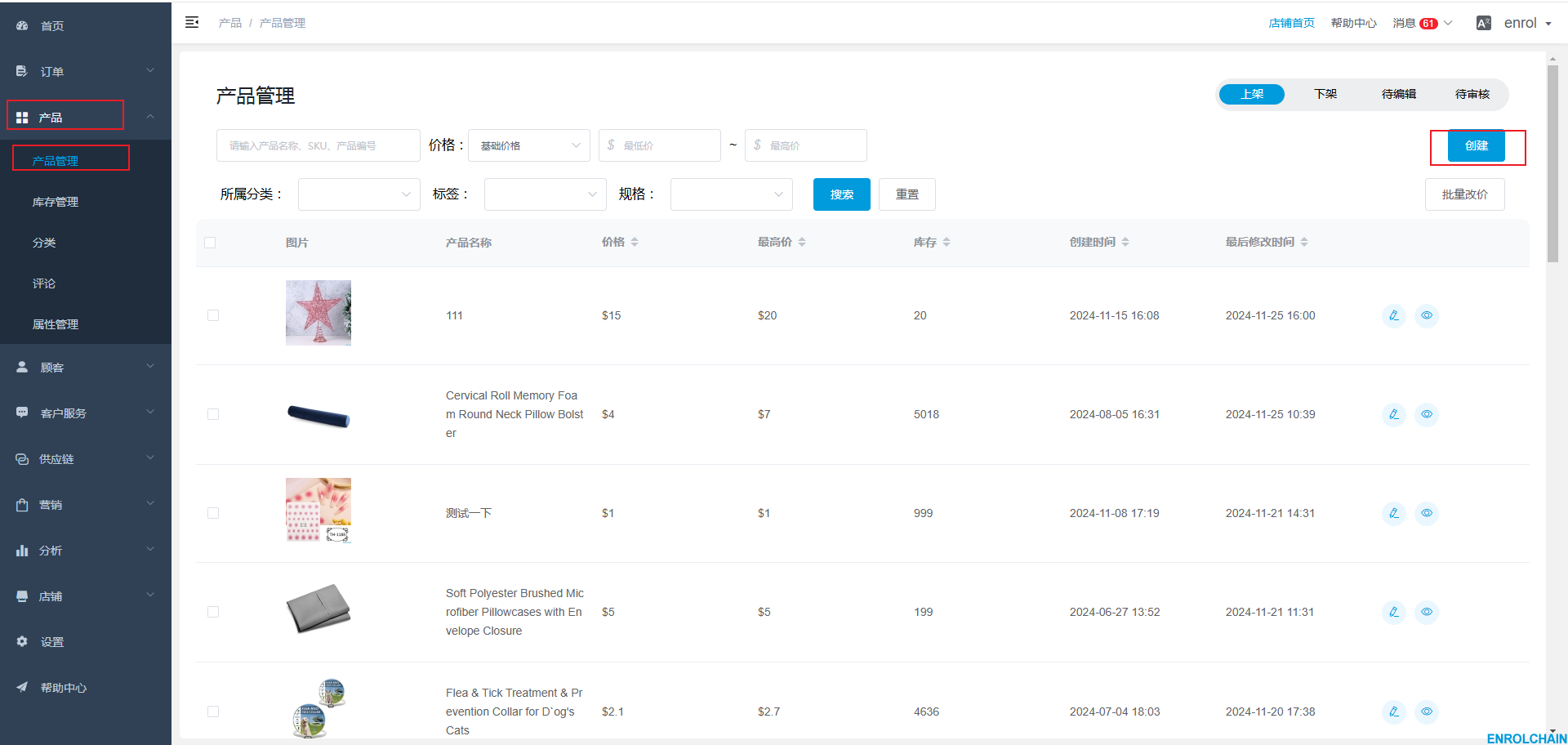Viewport: 1568px width, 745px height.
Task: Edit Cervical Roll Memory Foam pillow product
Action: pos(1394,414)
